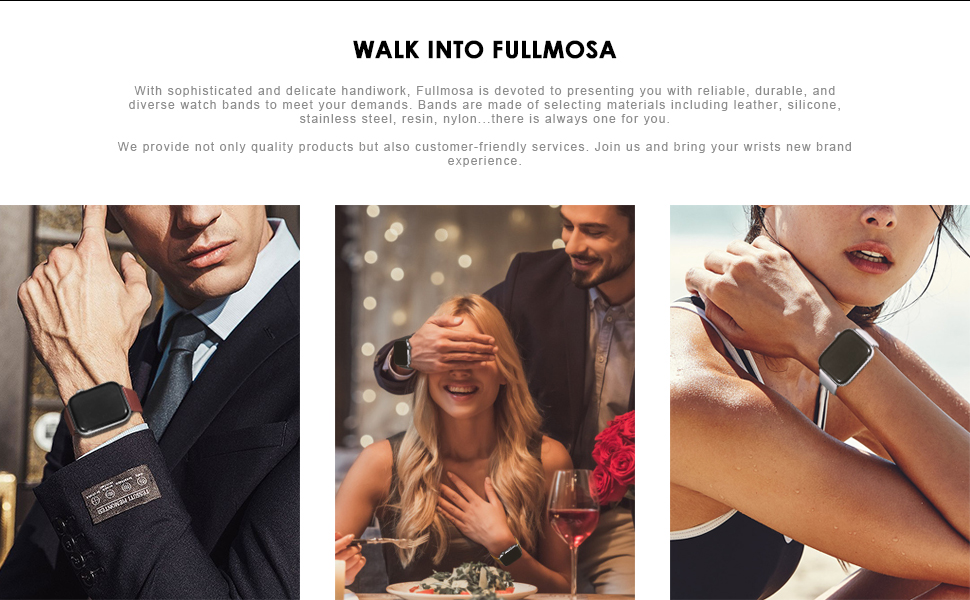Click the word experience below the paragraph
Screen dimensions: 970x600
tap(484, 161)
